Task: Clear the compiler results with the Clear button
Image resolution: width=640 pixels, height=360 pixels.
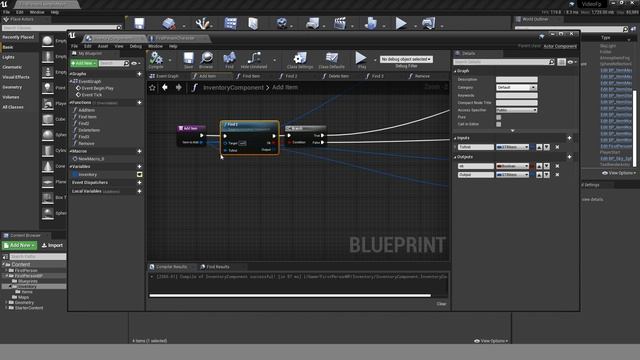Action: point(441,304)
